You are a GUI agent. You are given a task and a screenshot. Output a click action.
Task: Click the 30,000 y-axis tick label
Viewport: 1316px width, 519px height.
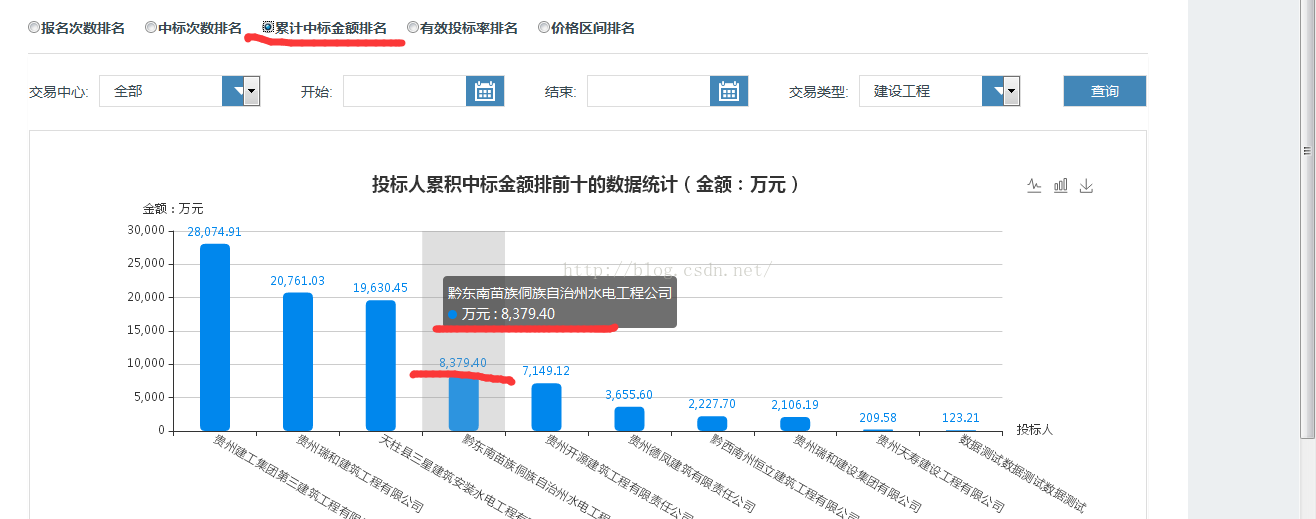click(x=147, y=230)
